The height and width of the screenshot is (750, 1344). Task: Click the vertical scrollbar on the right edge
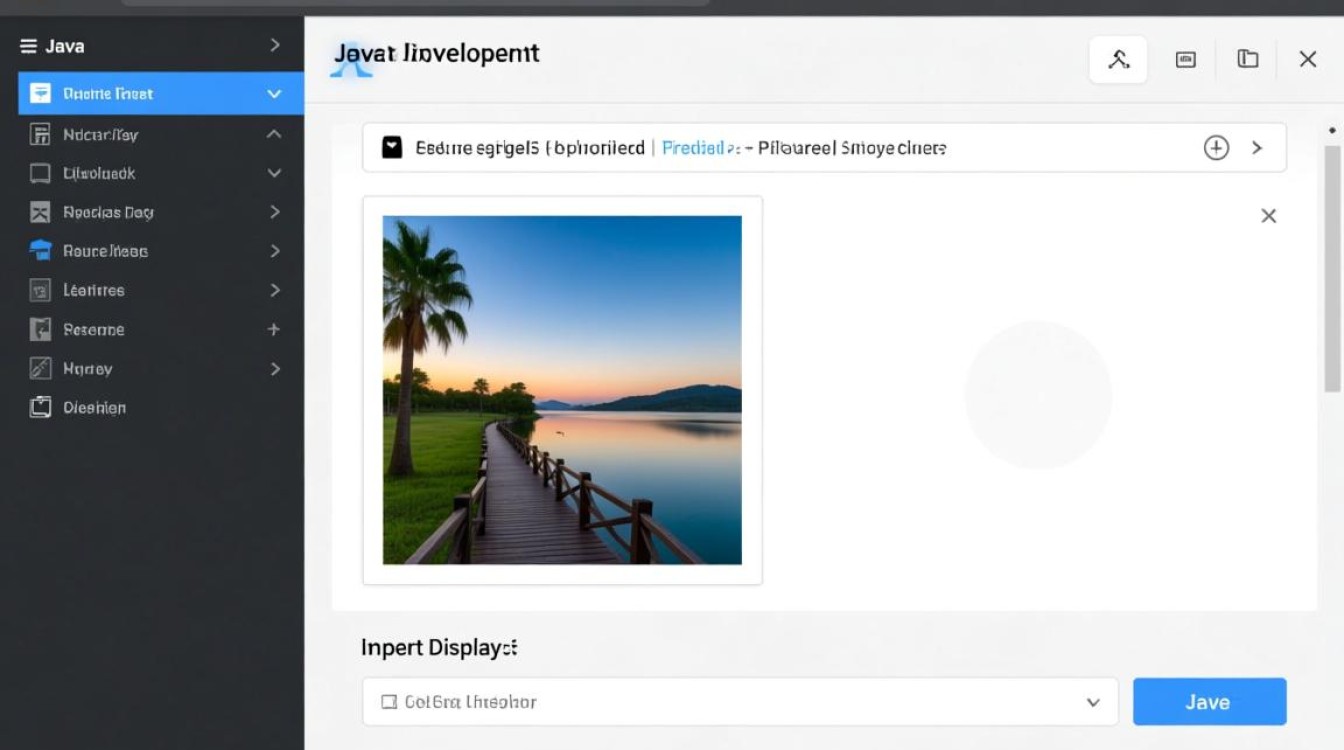click(x=1331, y=268)
